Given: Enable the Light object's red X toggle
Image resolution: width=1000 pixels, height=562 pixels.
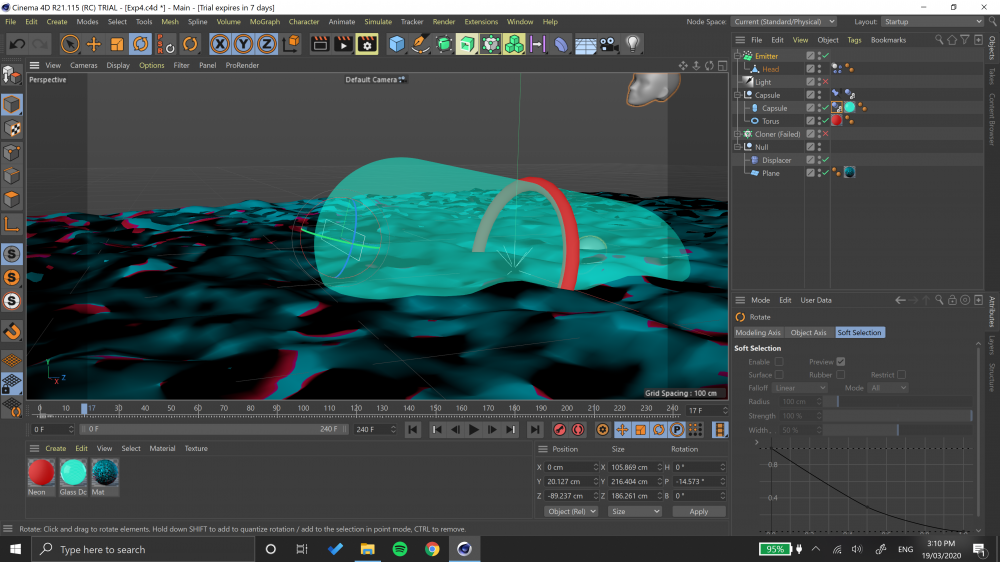Looking at the screenshot, I should [825, 82].
